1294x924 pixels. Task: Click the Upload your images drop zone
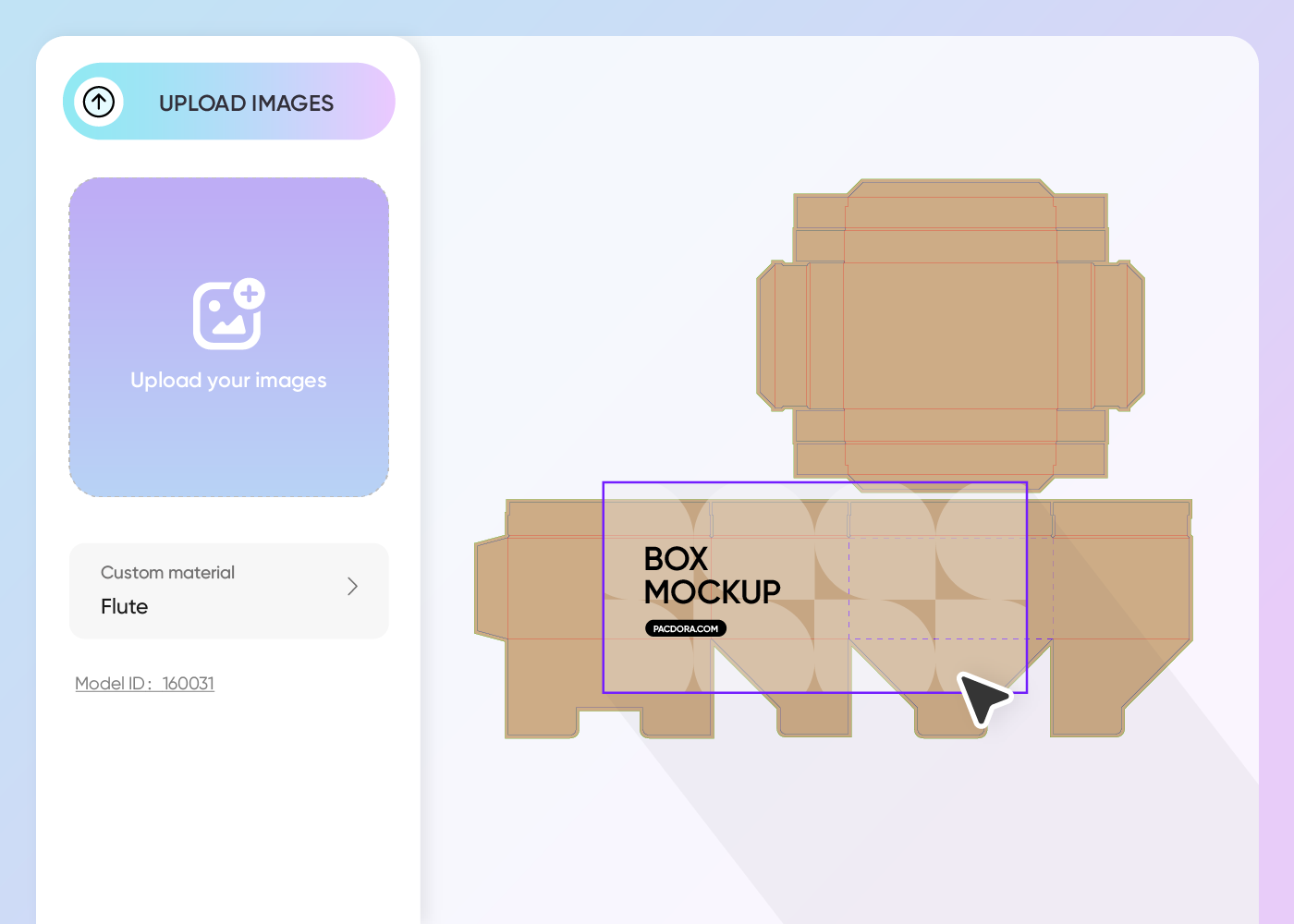[x=228, y=336]
